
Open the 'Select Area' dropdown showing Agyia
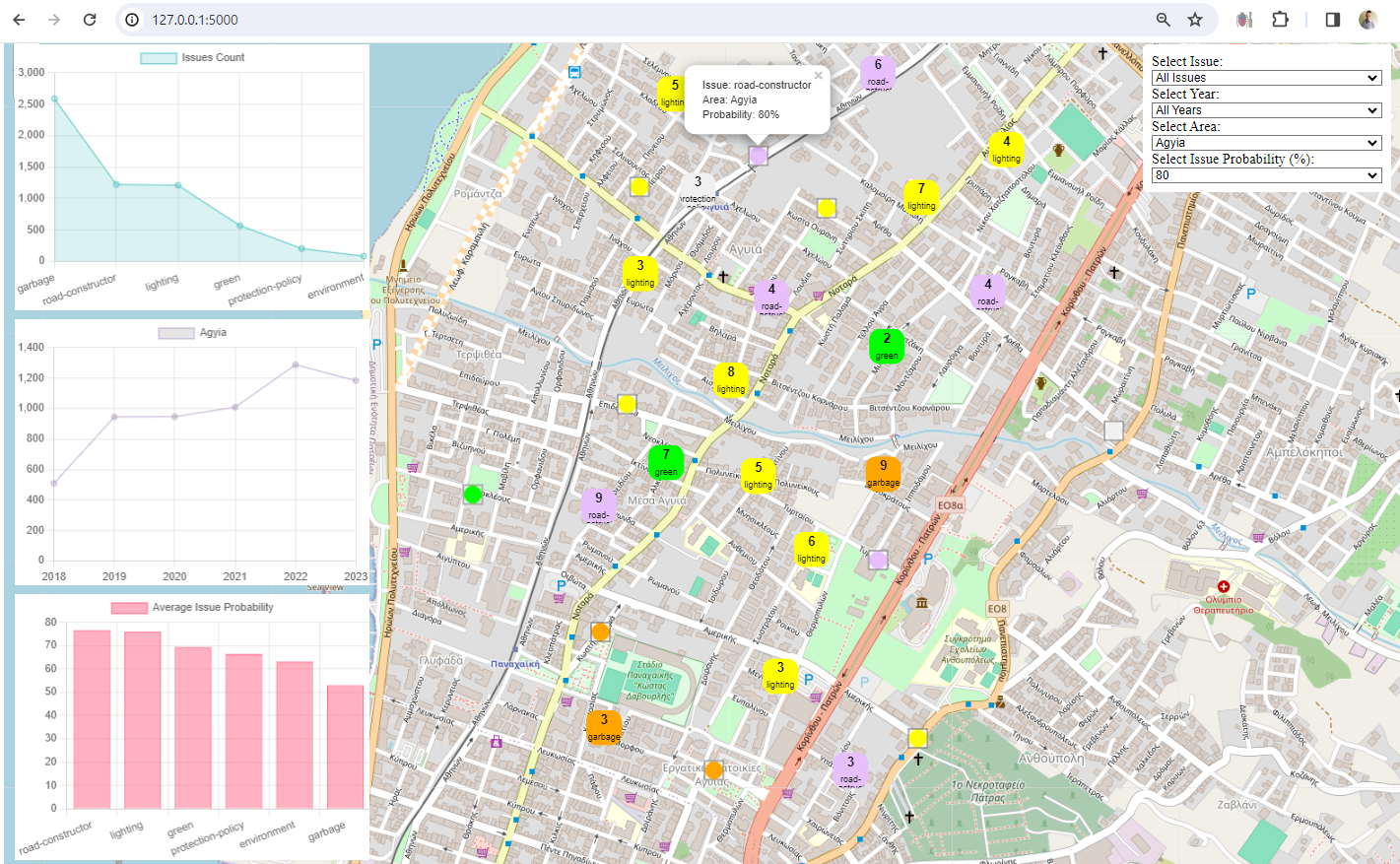(1266, 142)
